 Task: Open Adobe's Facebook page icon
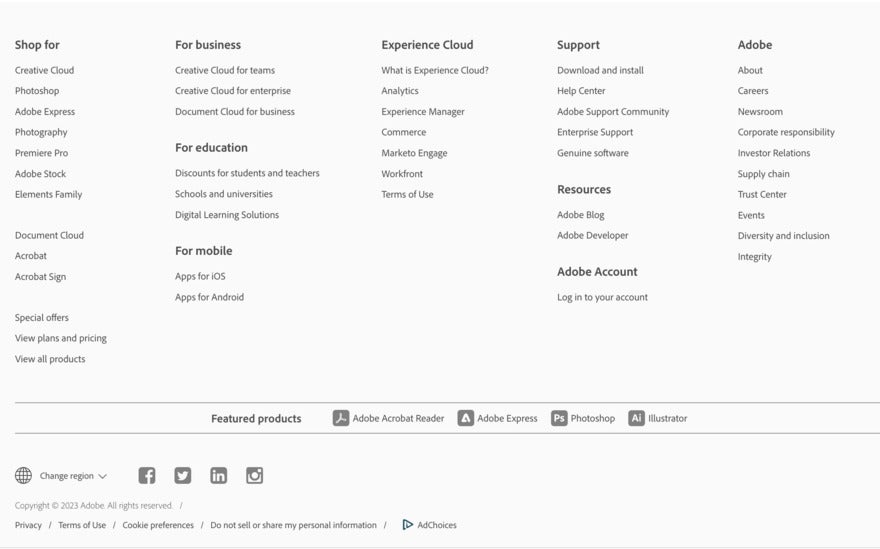tap(147, 475)
